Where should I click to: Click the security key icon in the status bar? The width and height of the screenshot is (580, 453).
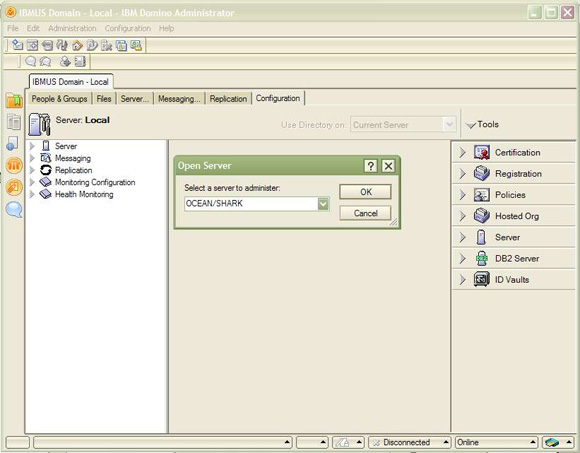point(342,442)
